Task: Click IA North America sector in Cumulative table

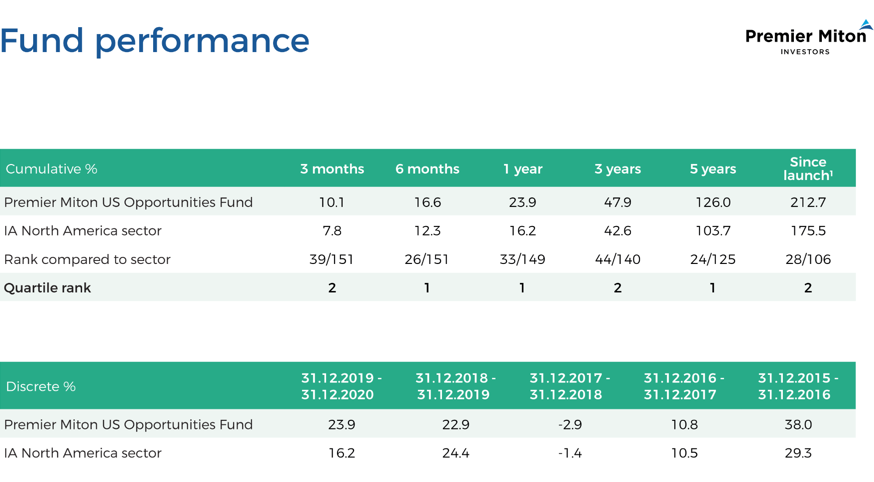Action: pos(82,231)
